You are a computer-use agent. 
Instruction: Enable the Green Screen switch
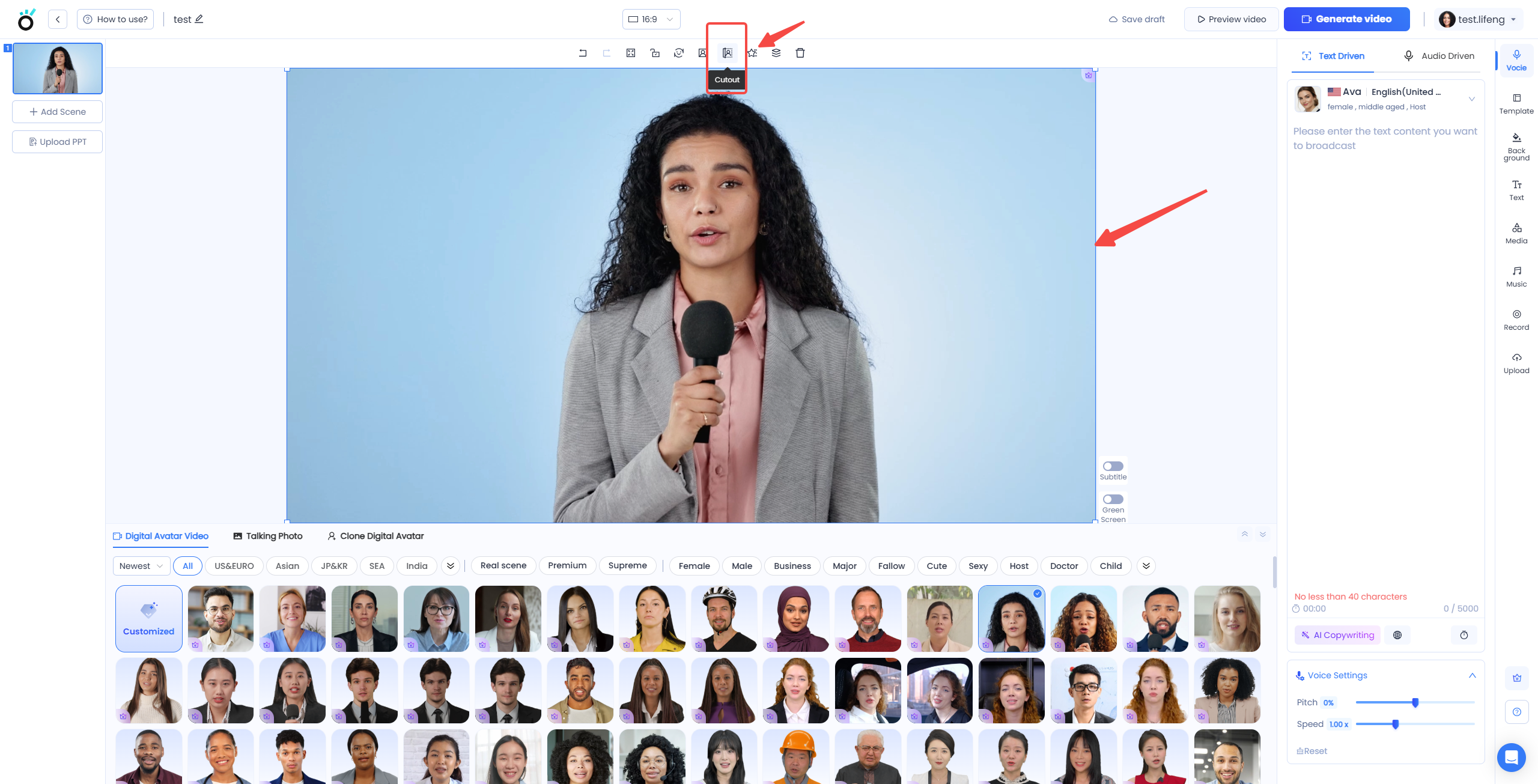pos(1113,499)
